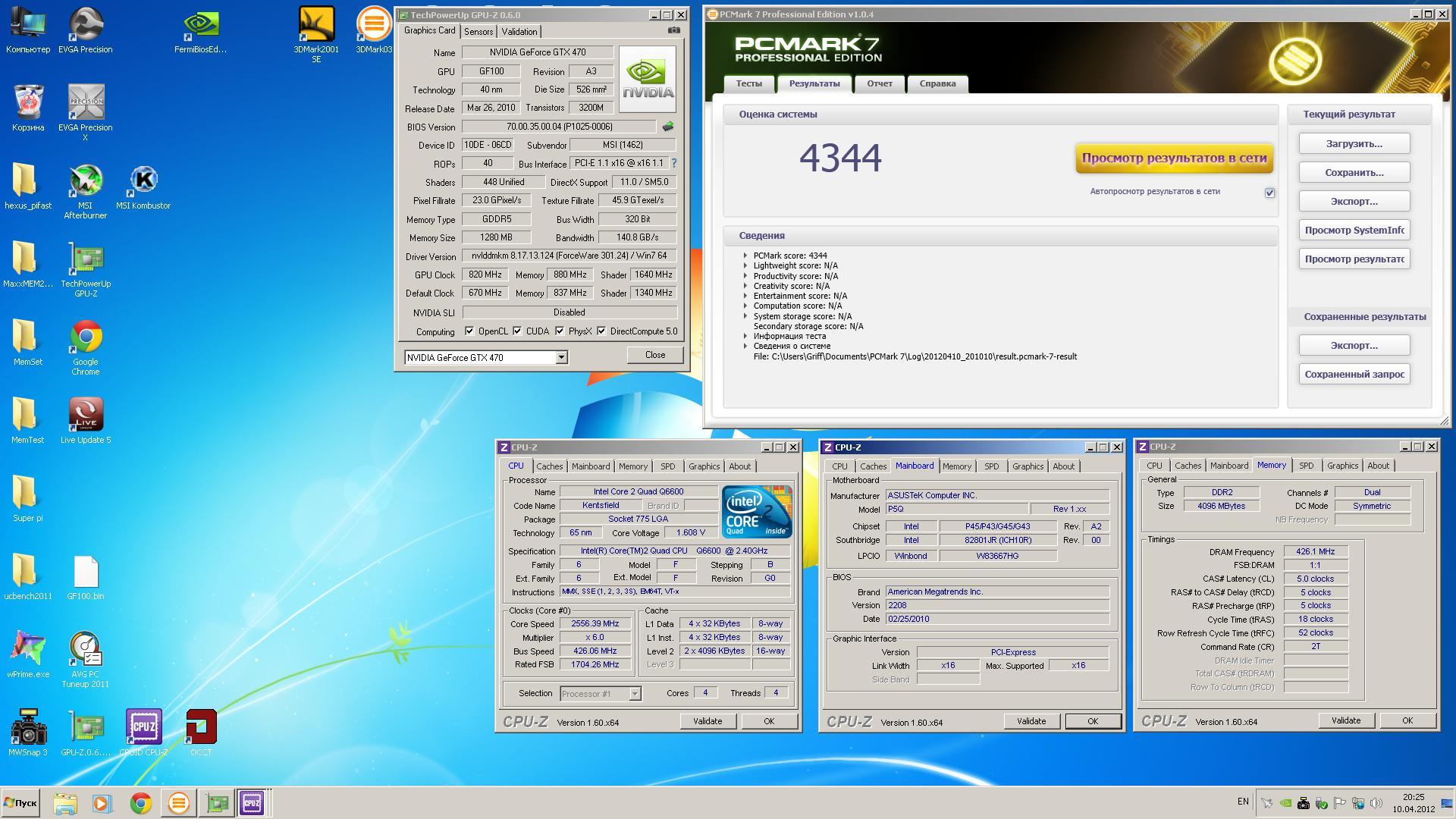
Task: Click Загрузить... button in PCMark
Action: [1354, 143]
